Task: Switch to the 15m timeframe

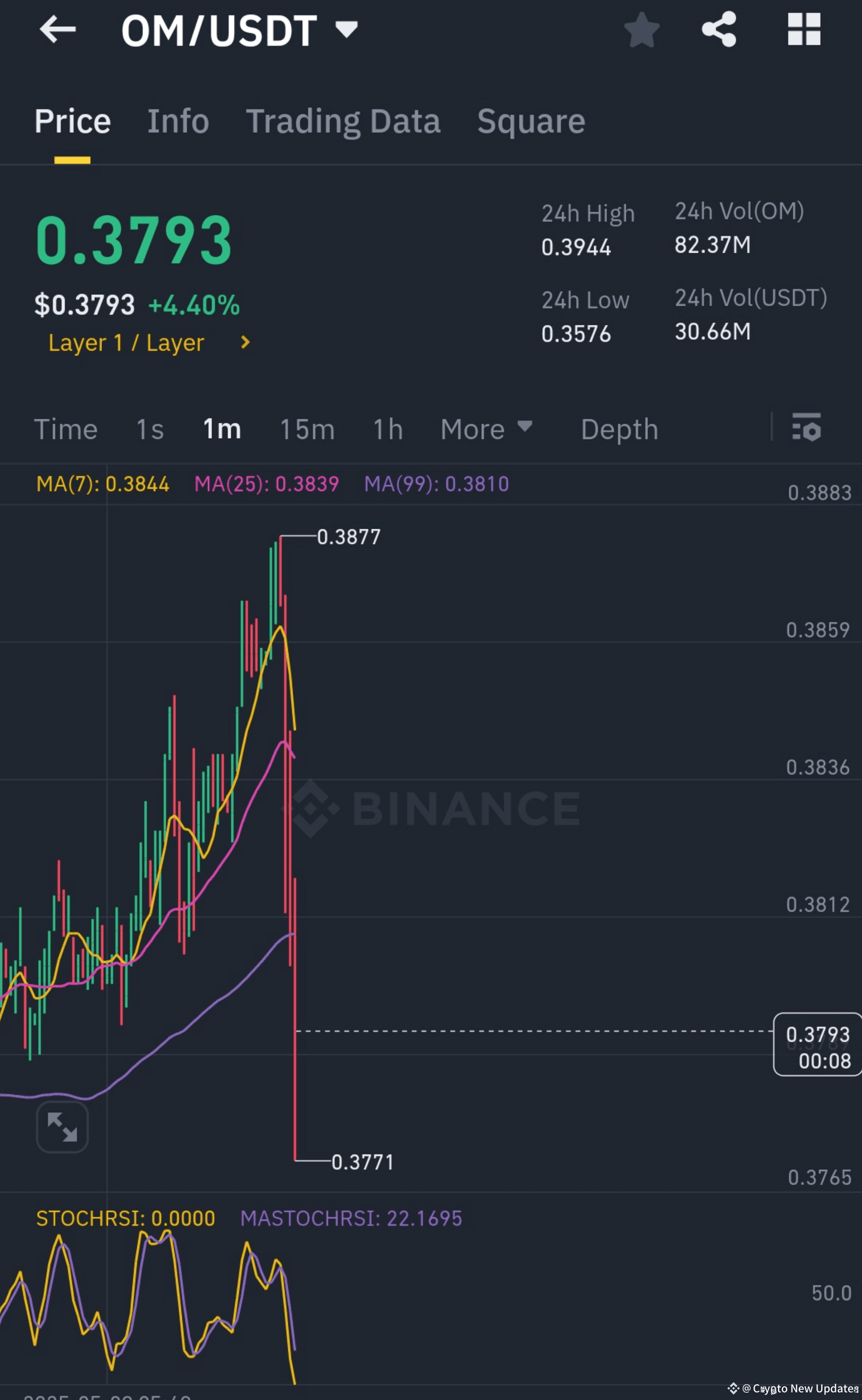Action: click(x=307, y=429)
